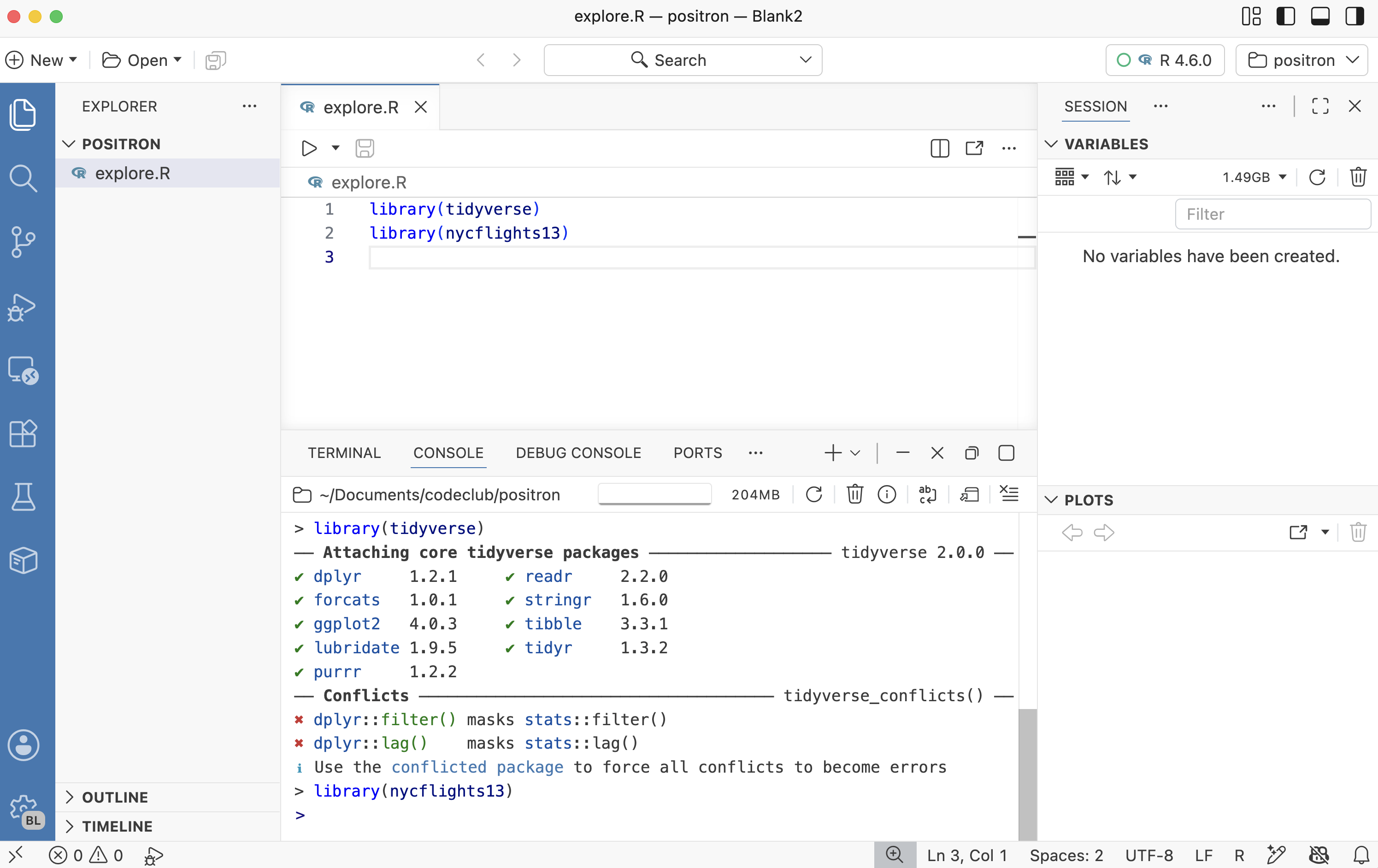The width and height of the screenshot is (1378, 868).
Task: Switch to the CONSOLE tab
Action: pos(448,453)
